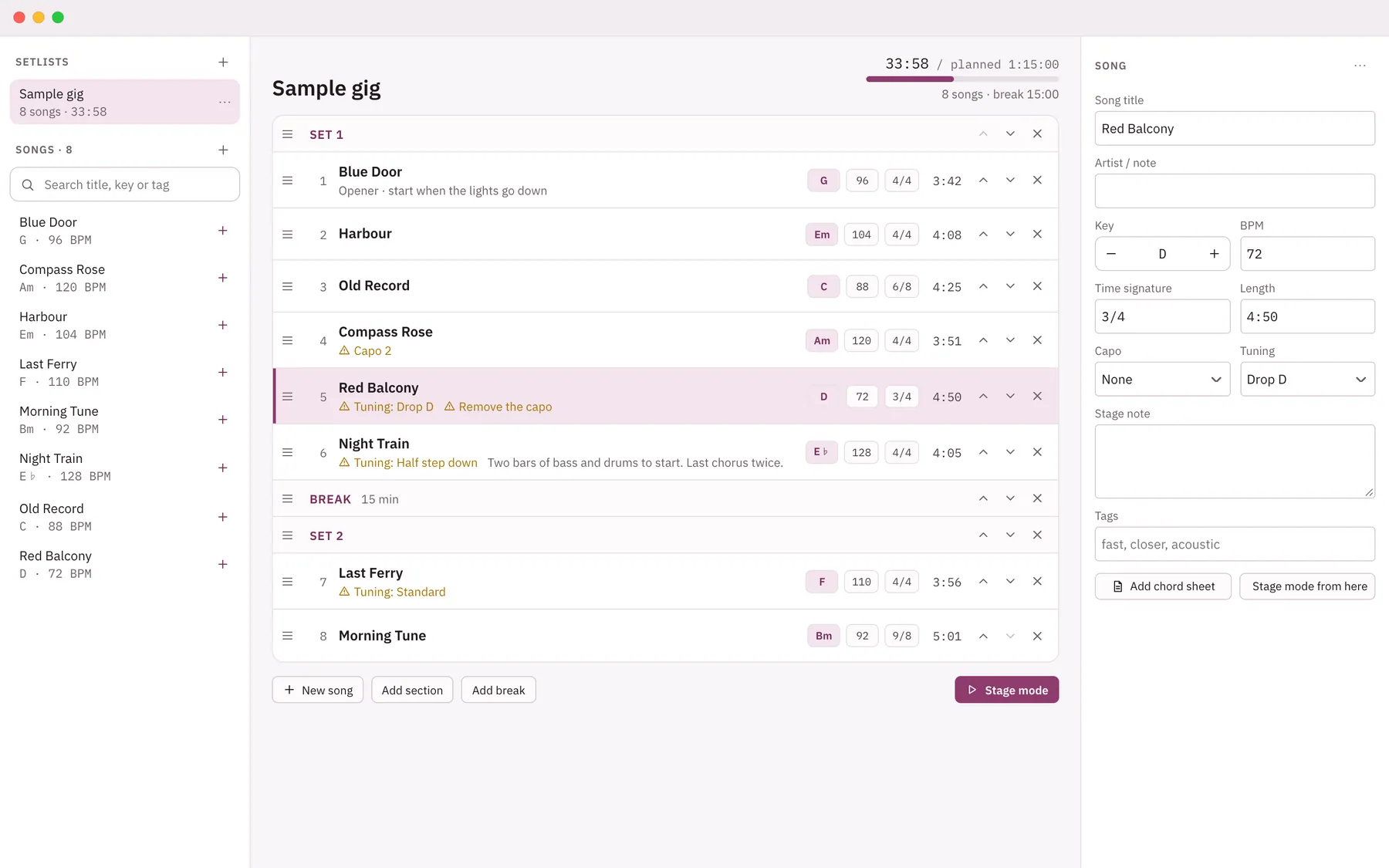The image size is (1389, 868).
Task: Click the Stage note text area
Action: tap(1235, 461)
